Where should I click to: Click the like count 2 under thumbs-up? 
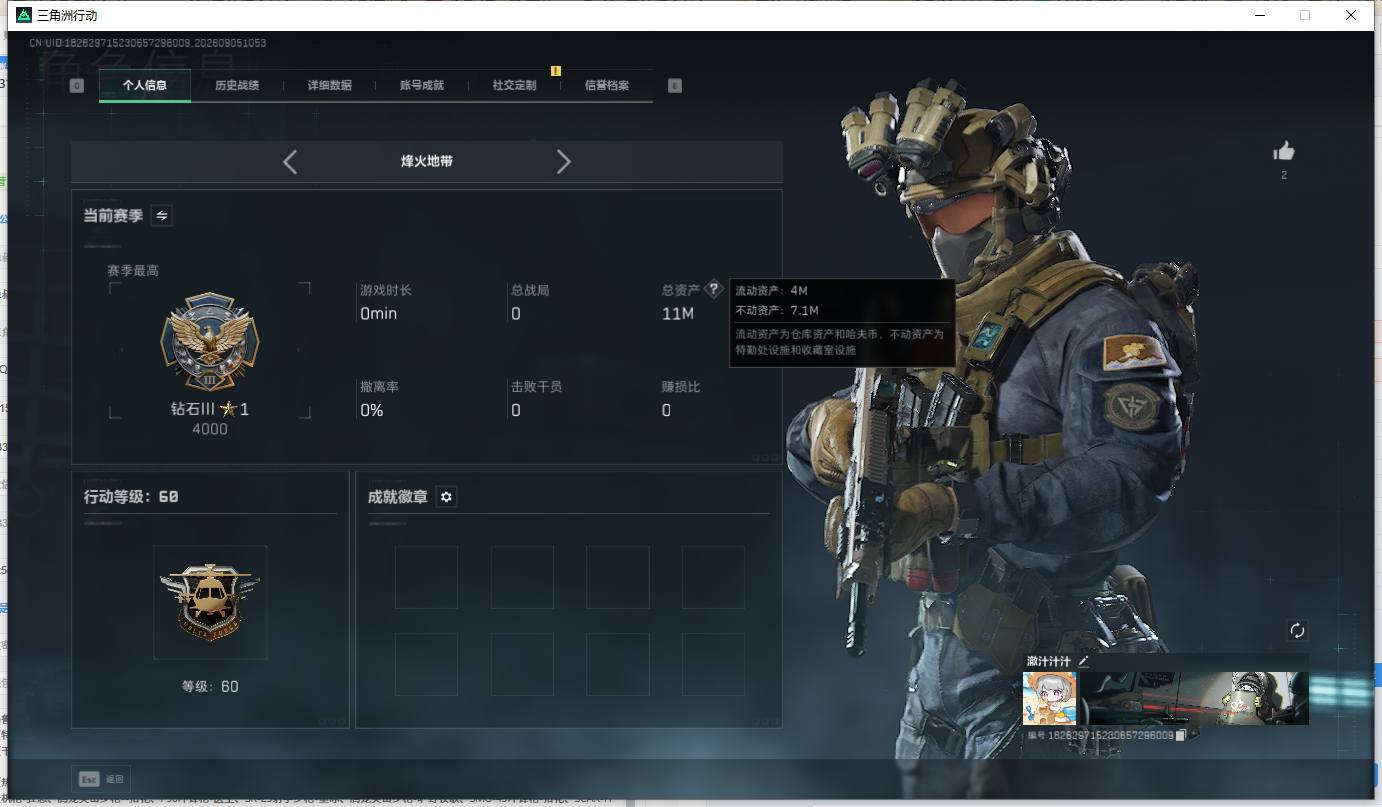1284,176
